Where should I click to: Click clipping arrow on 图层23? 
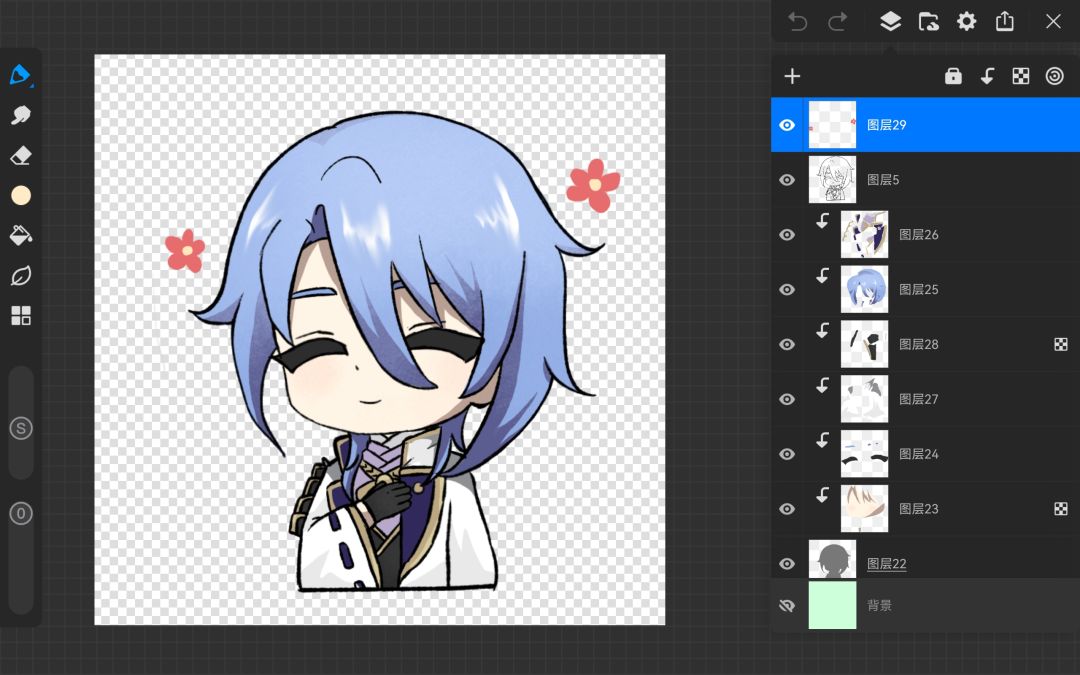[x=822, y=495]
